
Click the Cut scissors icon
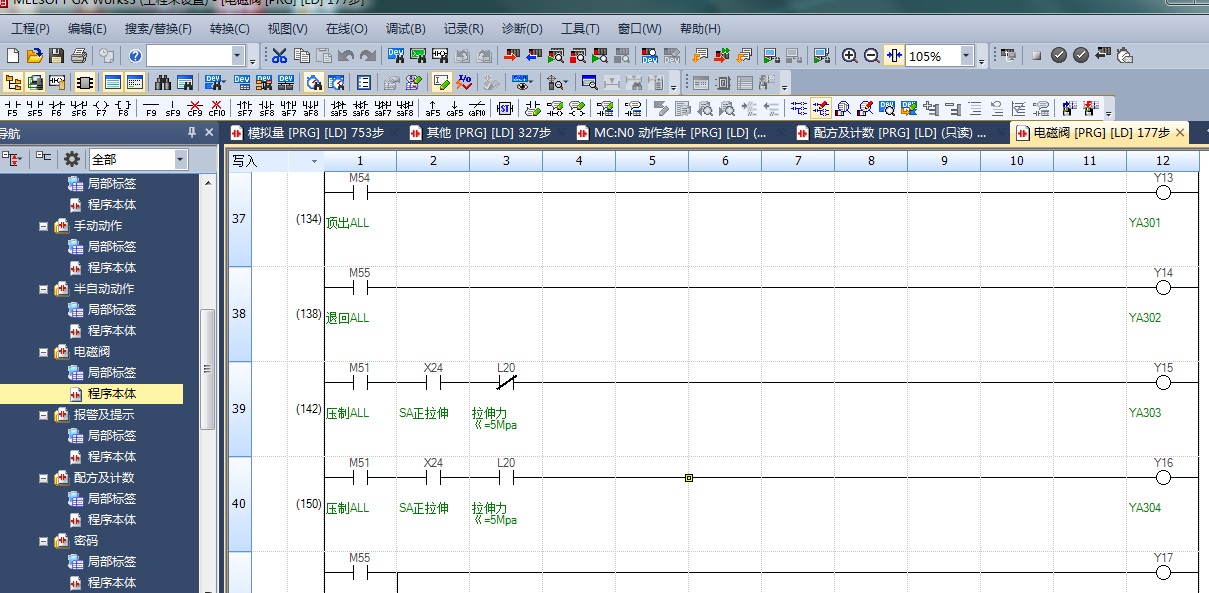(279, 56)
